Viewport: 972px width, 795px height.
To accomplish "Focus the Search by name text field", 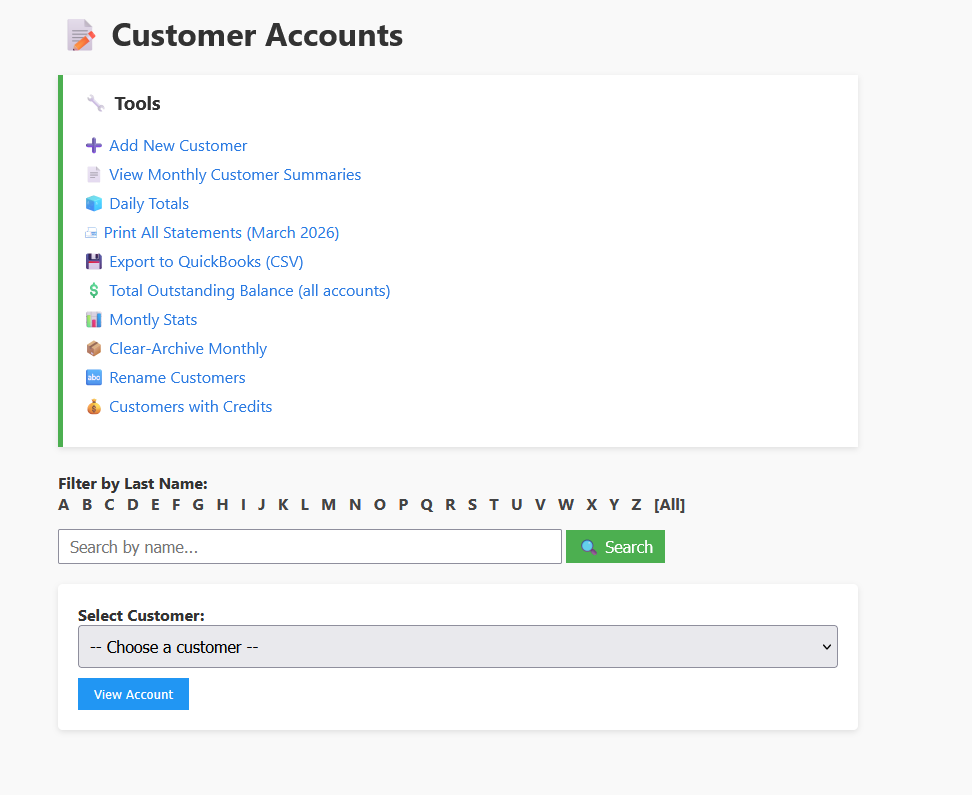I will click(310, 547).
